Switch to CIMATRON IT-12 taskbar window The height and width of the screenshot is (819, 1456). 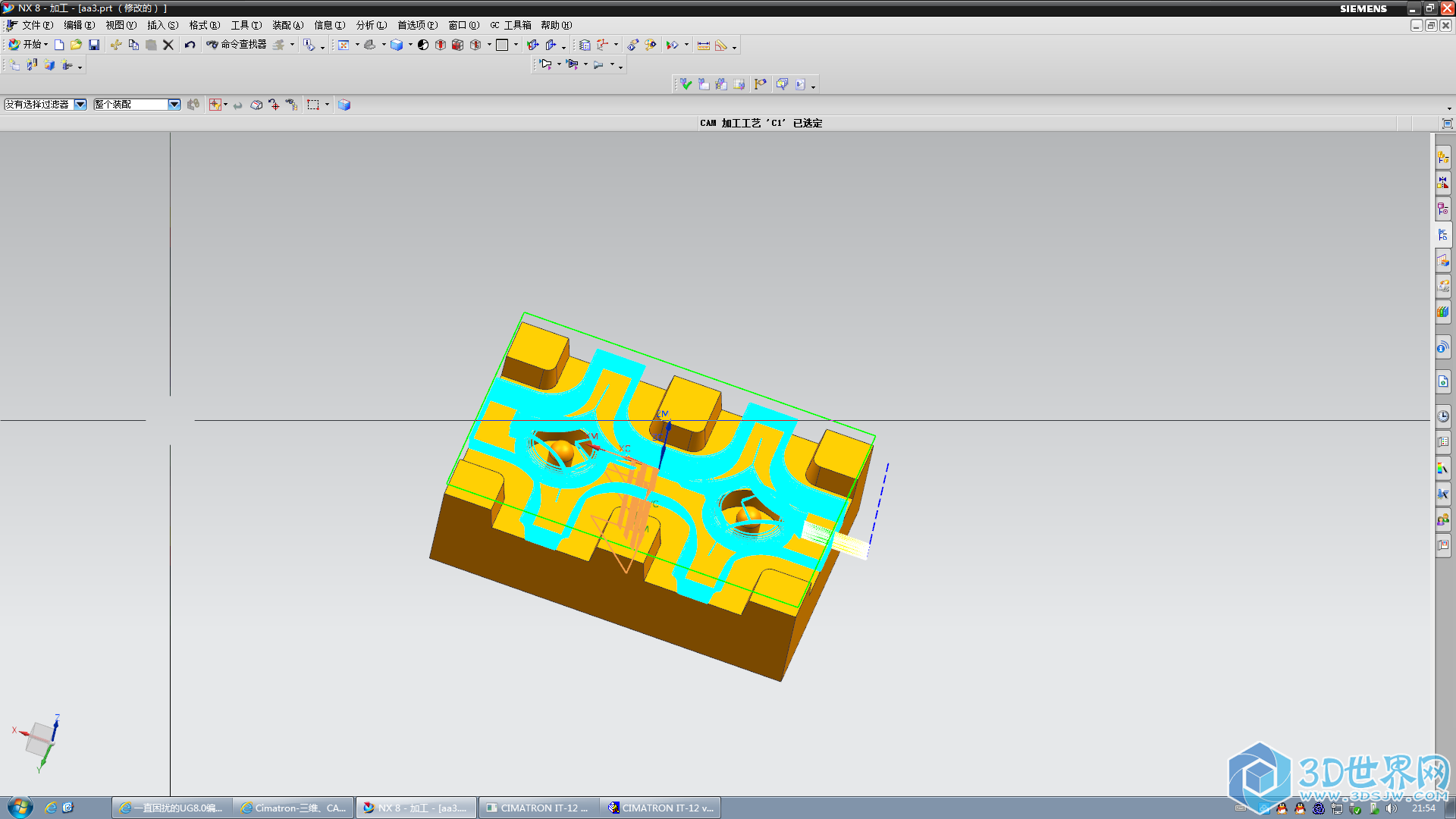click(x=538, y=808)
